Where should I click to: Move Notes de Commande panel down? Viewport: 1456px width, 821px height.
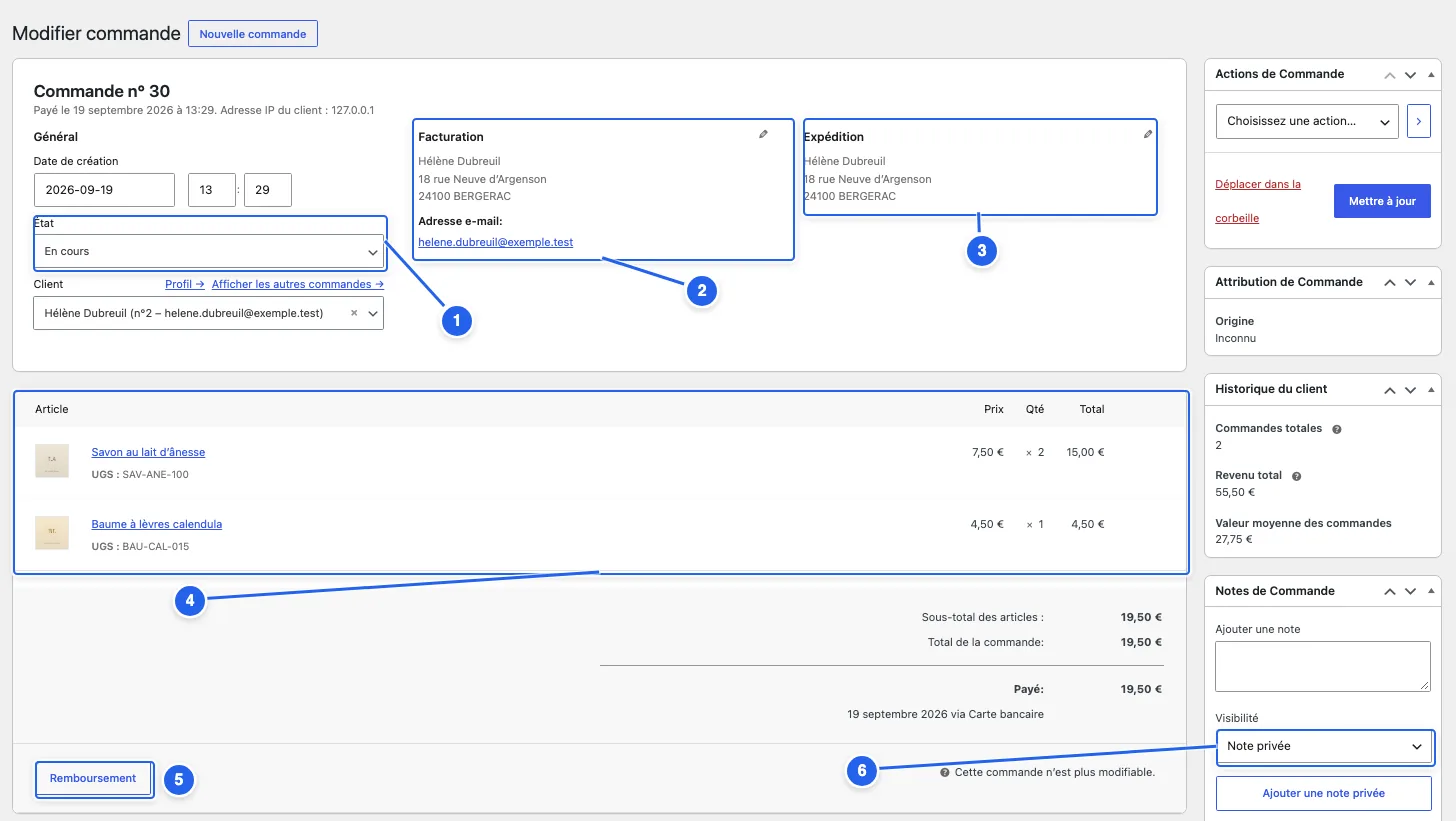pos(1410,592)
